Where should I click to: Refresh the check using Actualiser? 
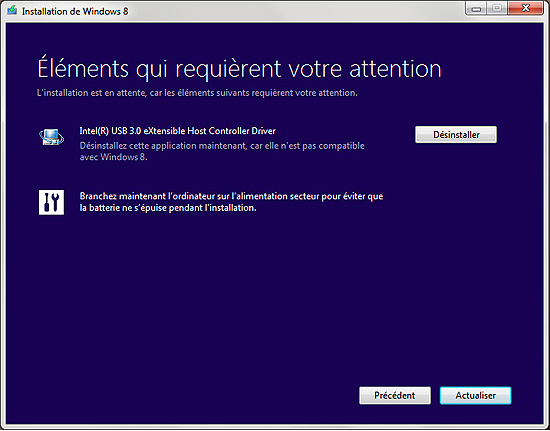pos(475,396)
